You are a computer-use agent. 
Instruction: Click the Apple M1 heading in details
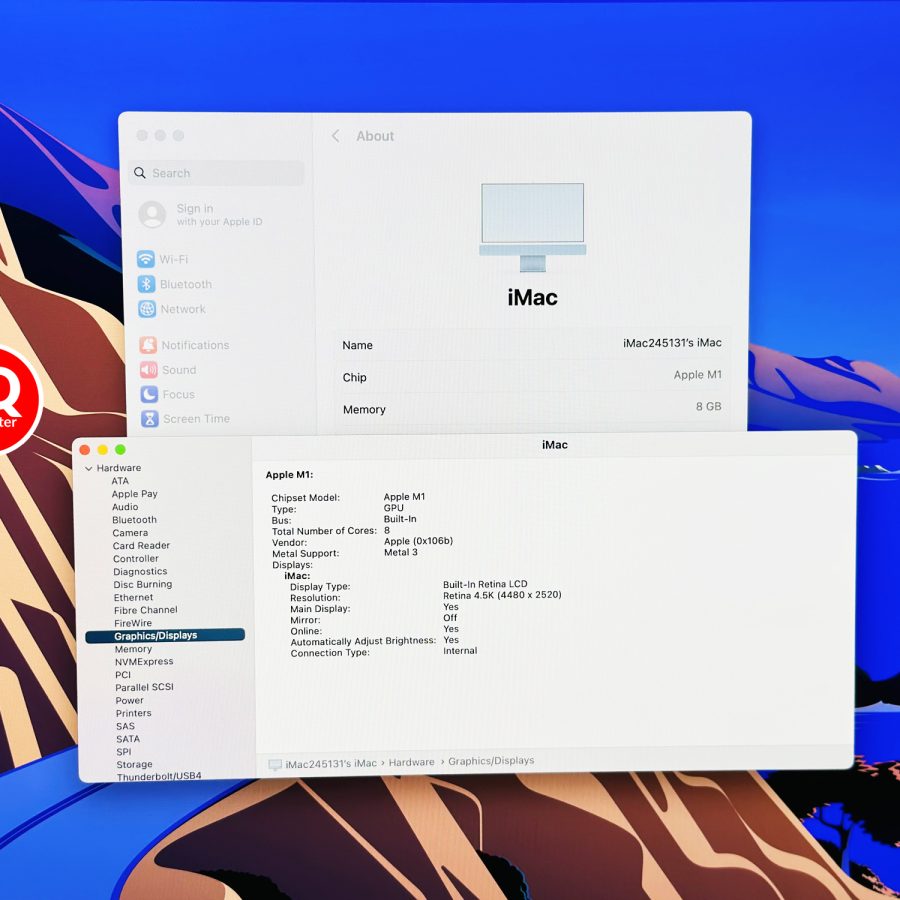[289, 475]
